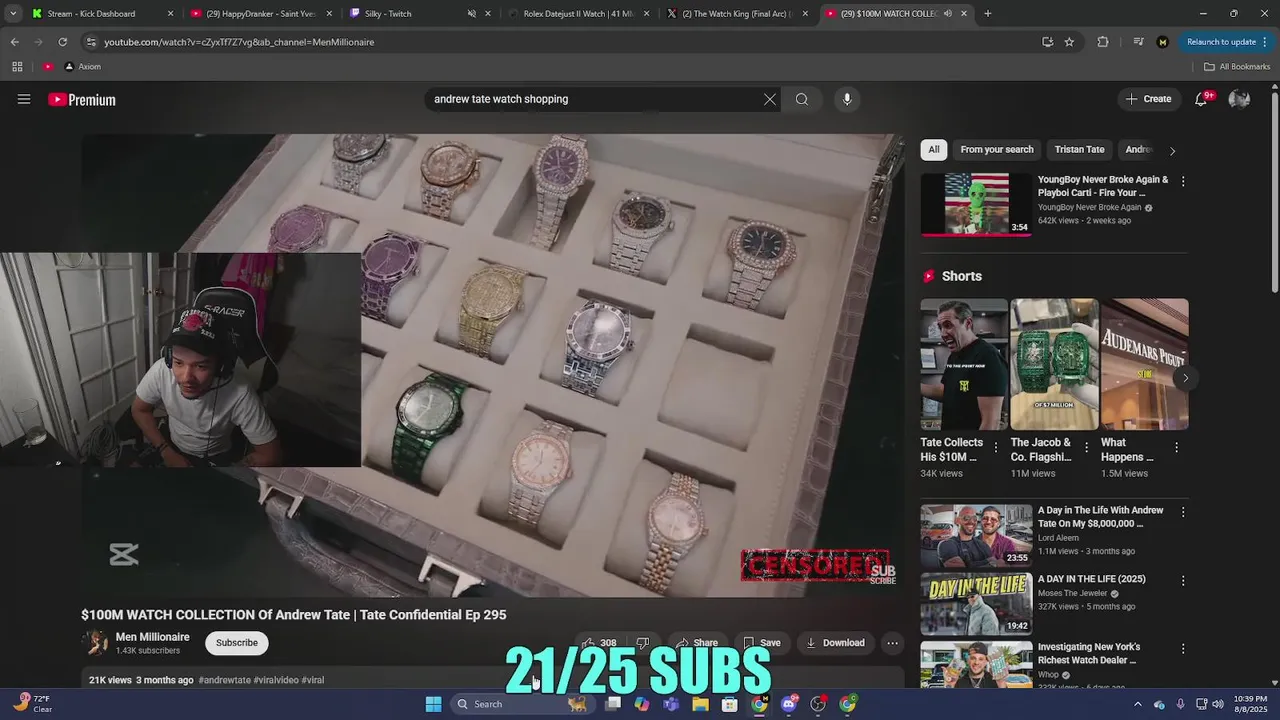Open the All Bookmarks folder
The height and width of the screenshot is (720, 1280).
[x=1237, y=67]
